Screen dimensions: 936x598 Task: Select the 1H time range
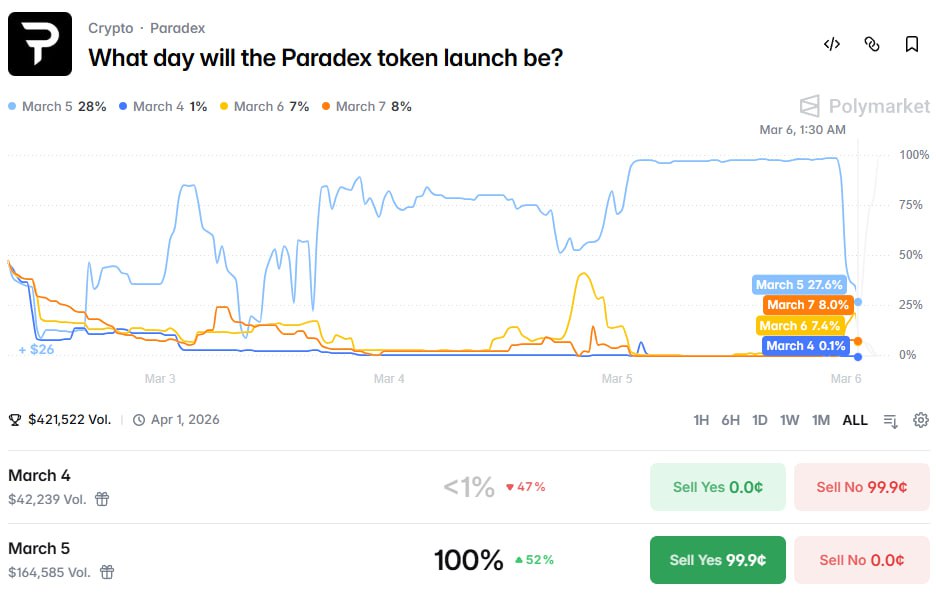(701, 420)
